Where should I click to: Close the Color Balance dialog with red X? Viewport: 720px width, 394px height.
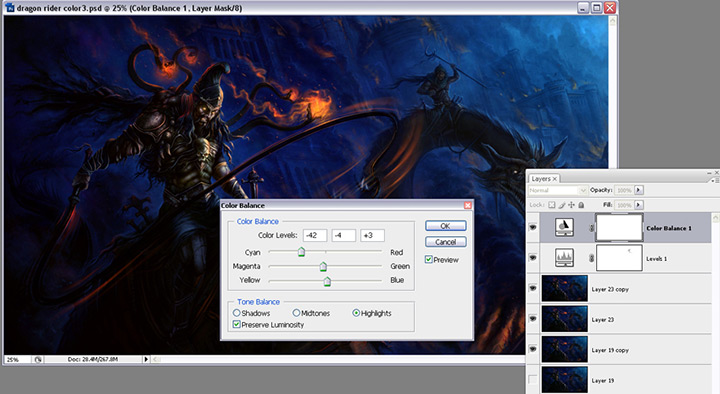tap(467, 205)
